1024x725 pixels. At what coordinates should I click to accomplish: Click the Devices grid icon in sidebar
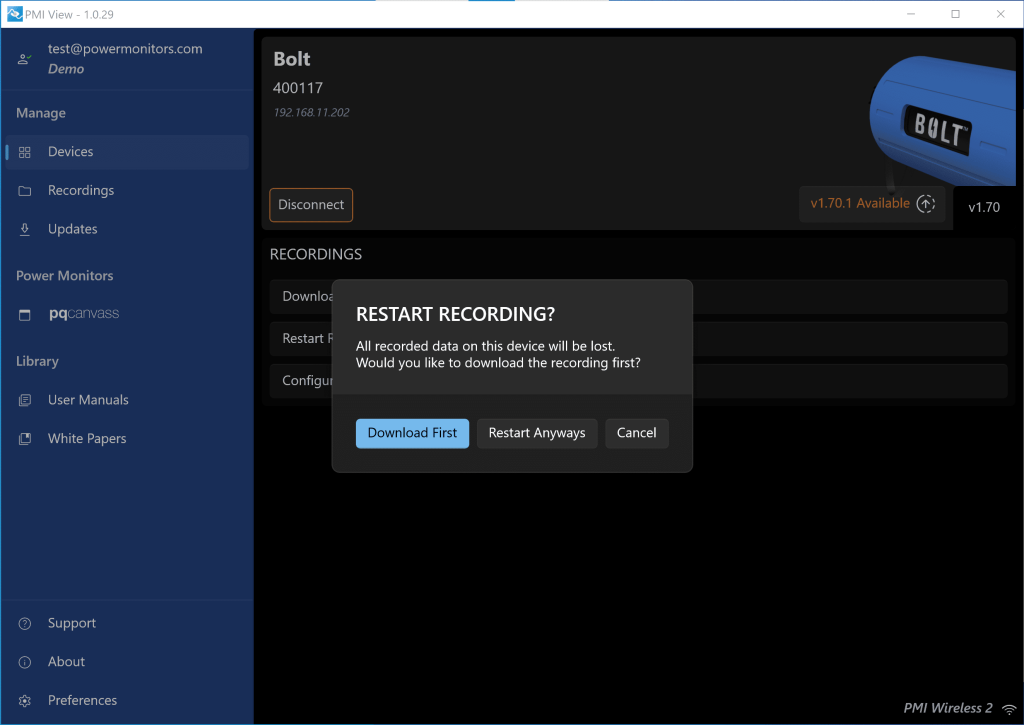(25, 152)
